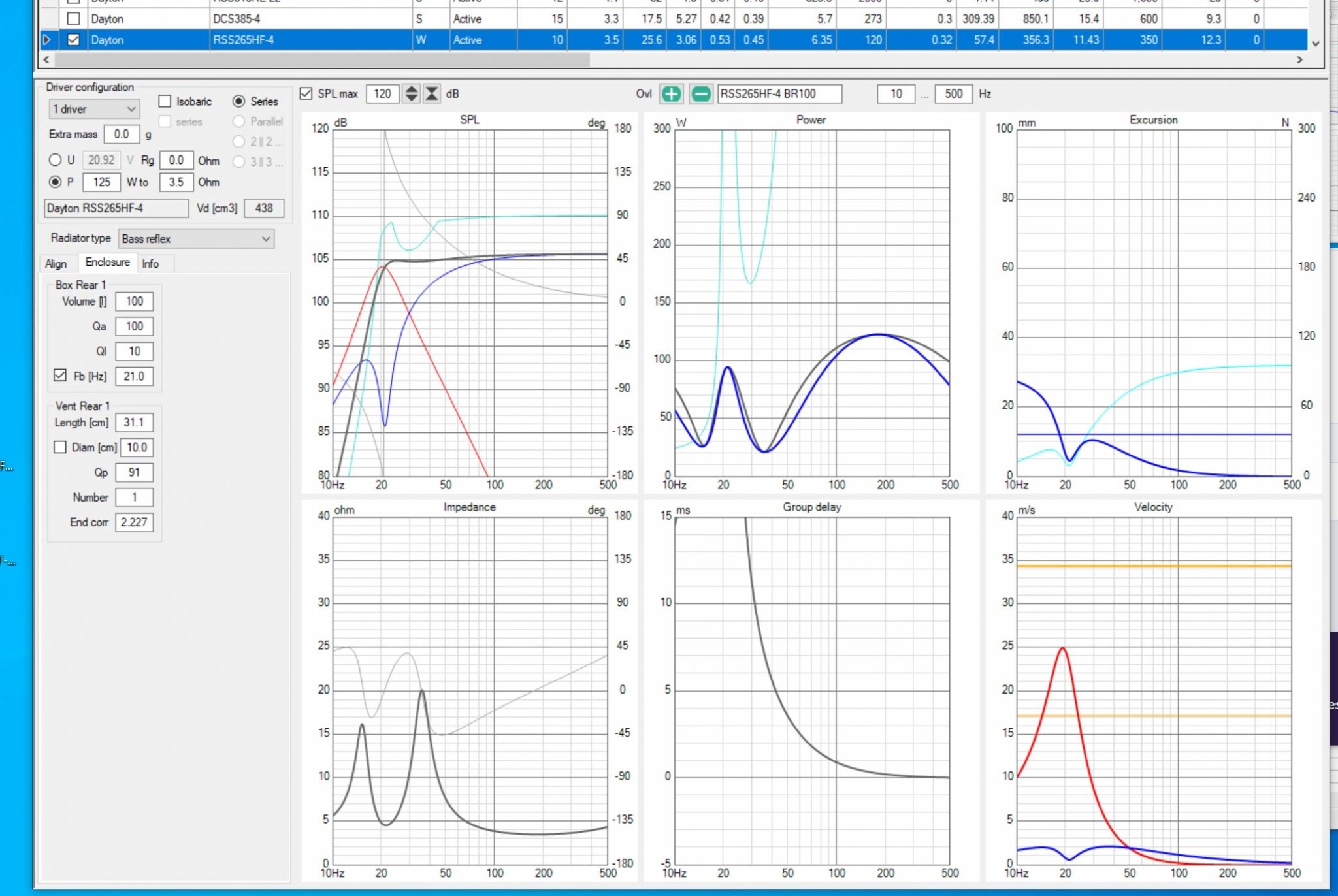Switch to the Align tab

[x=56, y=264]
